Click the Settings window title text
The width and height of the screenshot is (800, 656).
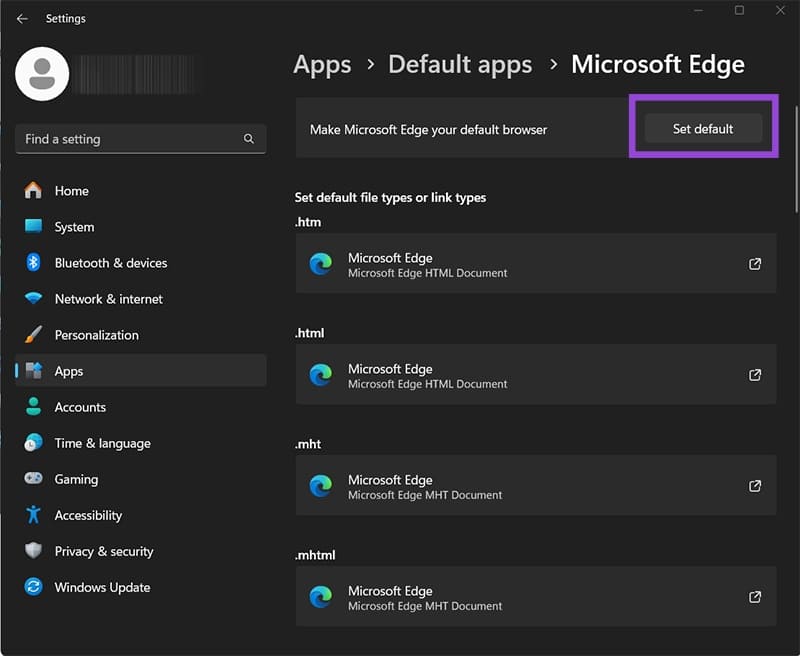(x=66, y=19)
